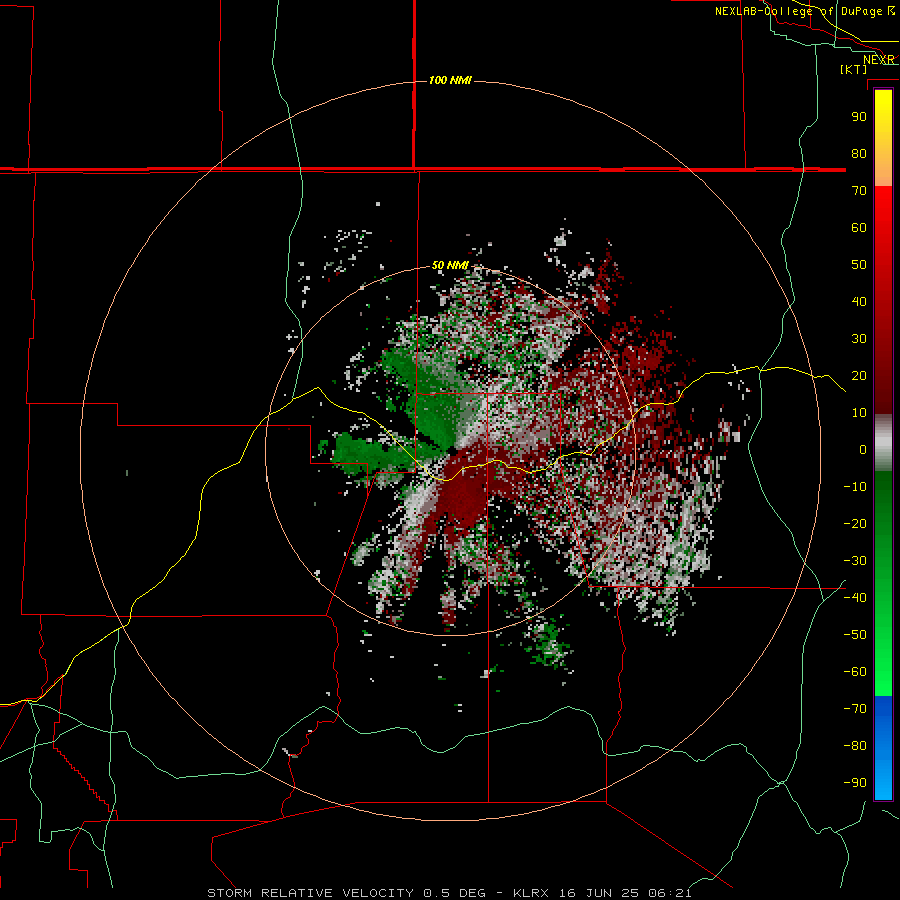Click the 50 value on the velocity scale

pyautogui.click(x=859, y=265)
